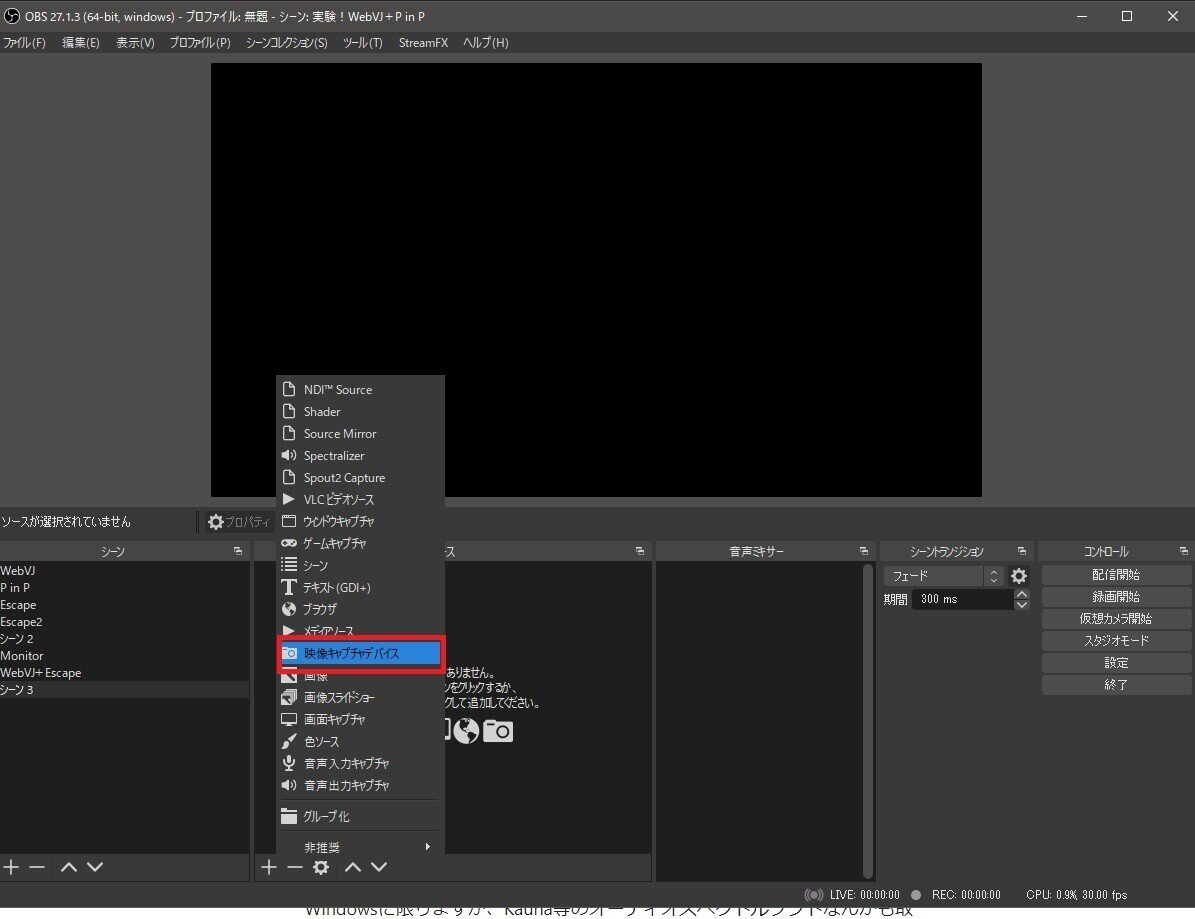The image size is (1195, 919).
Task: Move source up with arrow icon
Action: [352, 867]
